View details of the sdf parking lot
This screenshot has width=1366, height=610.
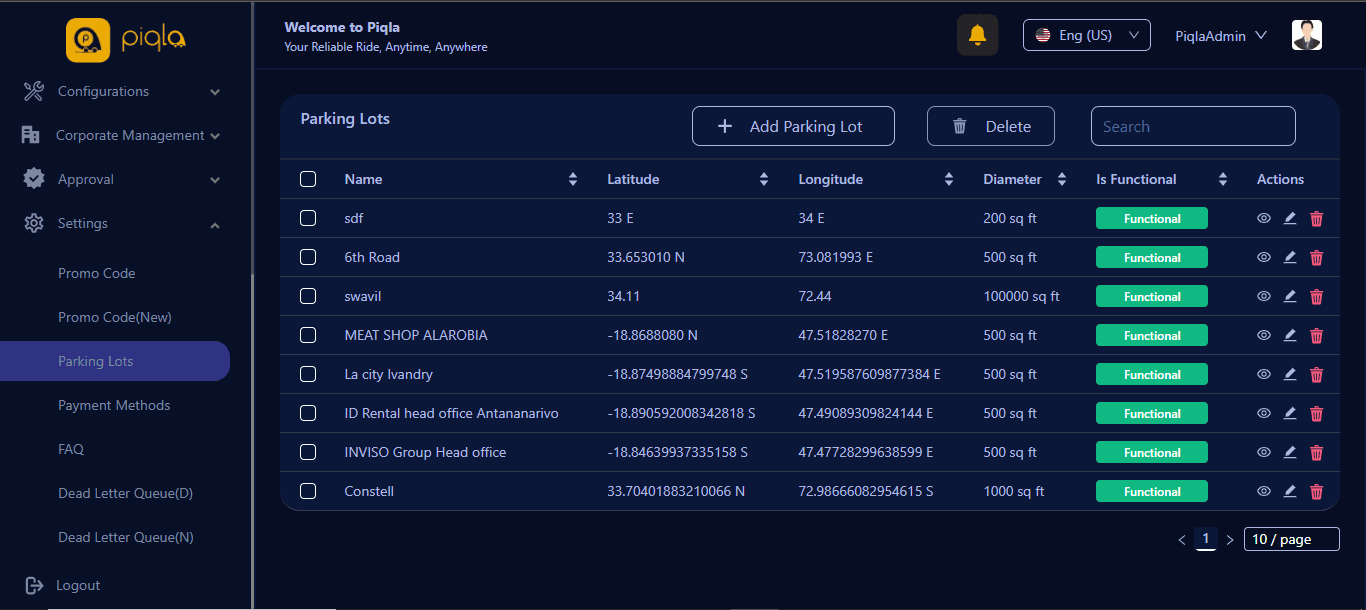tap(1264, 218)
